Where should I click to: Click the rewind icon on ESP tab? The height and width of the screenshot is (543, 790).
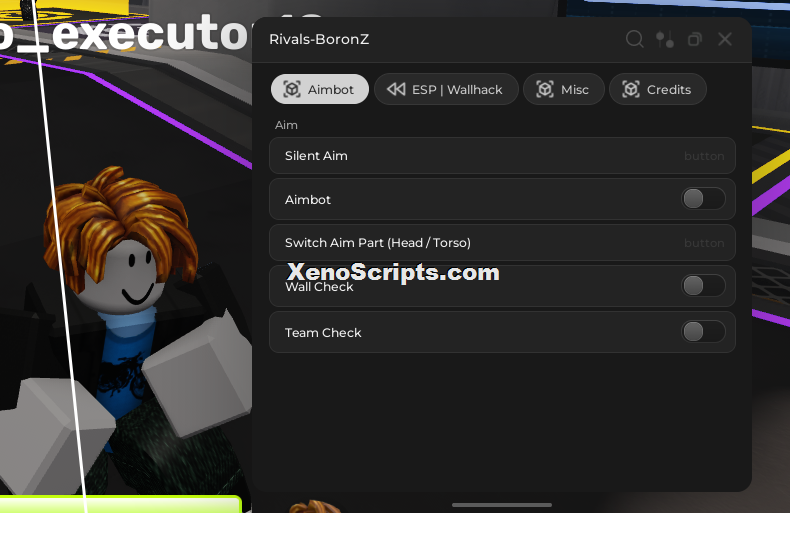tap(396, 89)
